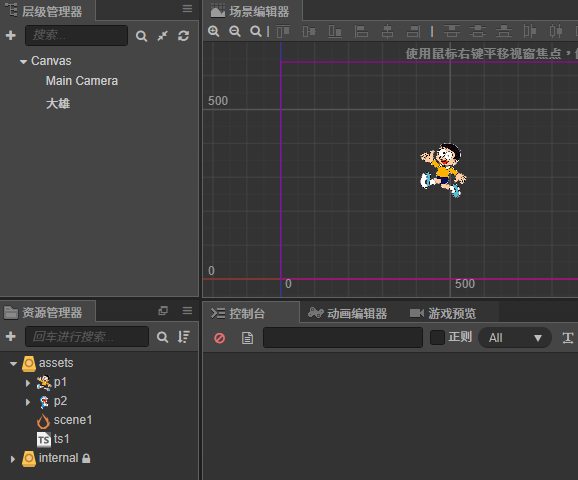Screen dimensions: 578x480
Task: Pop out the assets panel window
Action: pyautogui.click(x=163, y=310)
